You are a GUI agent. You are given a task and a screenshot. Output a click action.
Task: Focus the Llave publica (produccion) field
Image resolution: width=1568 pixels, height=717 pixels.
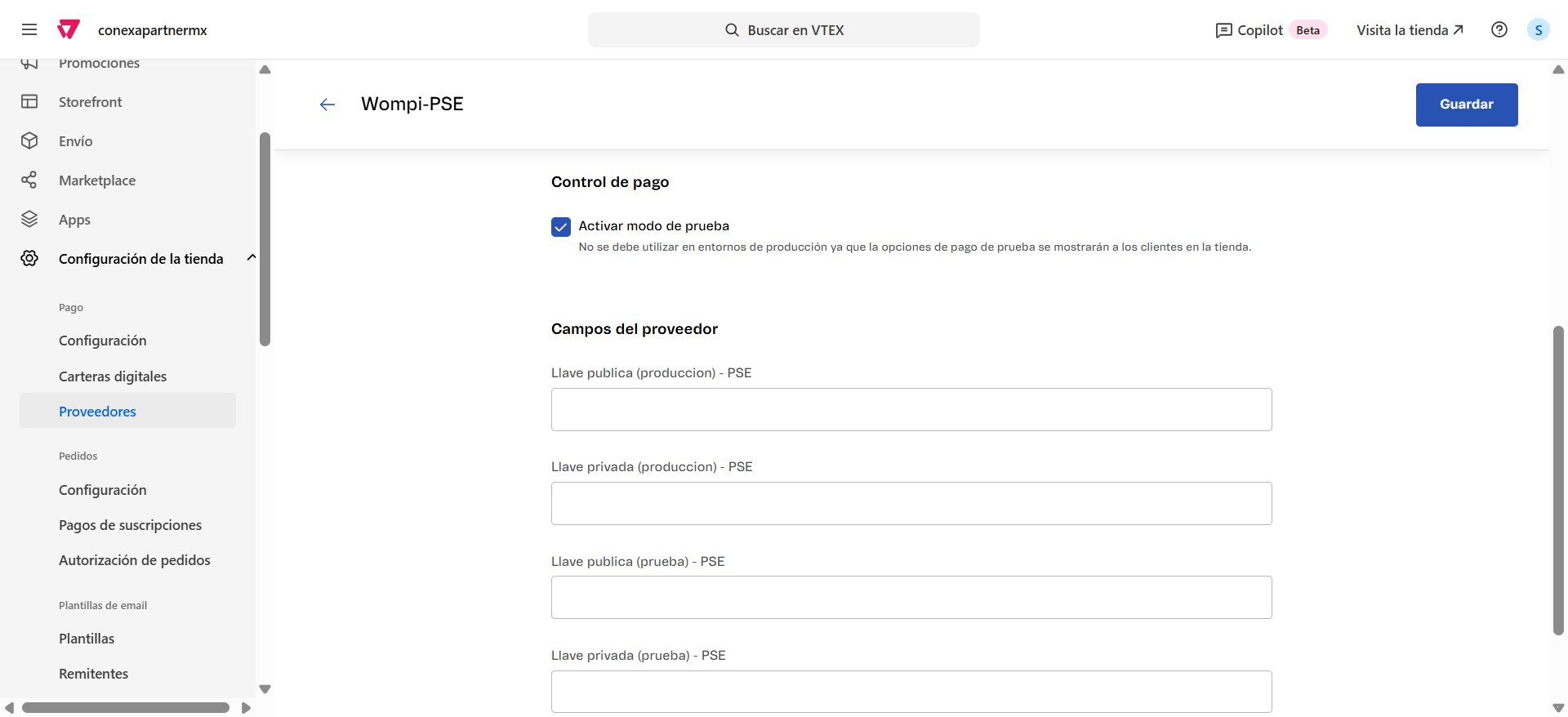(x=911, y=410)
